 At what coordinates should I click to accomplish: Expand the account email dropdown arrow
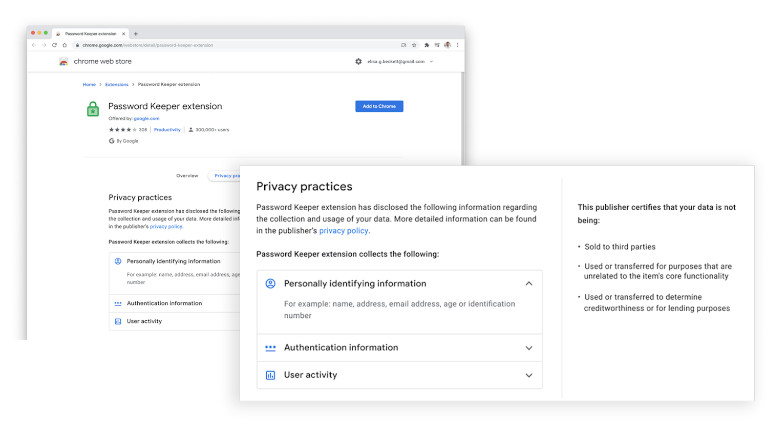(x=431, y=62)
